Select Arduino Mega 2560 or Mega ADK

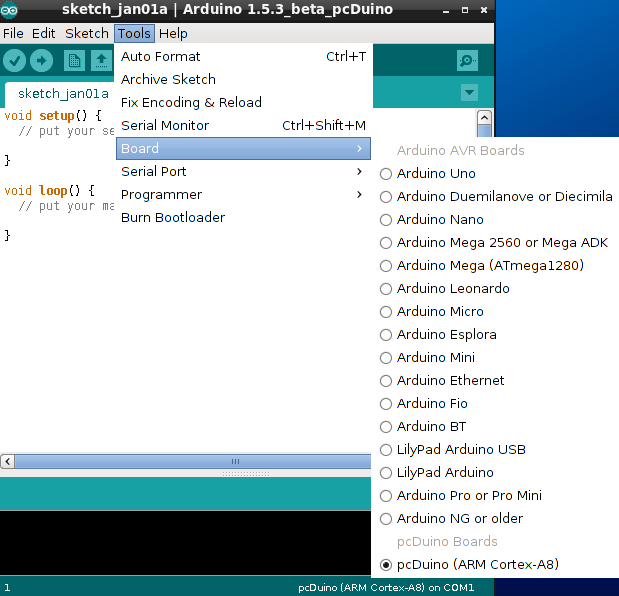point(494,243)
